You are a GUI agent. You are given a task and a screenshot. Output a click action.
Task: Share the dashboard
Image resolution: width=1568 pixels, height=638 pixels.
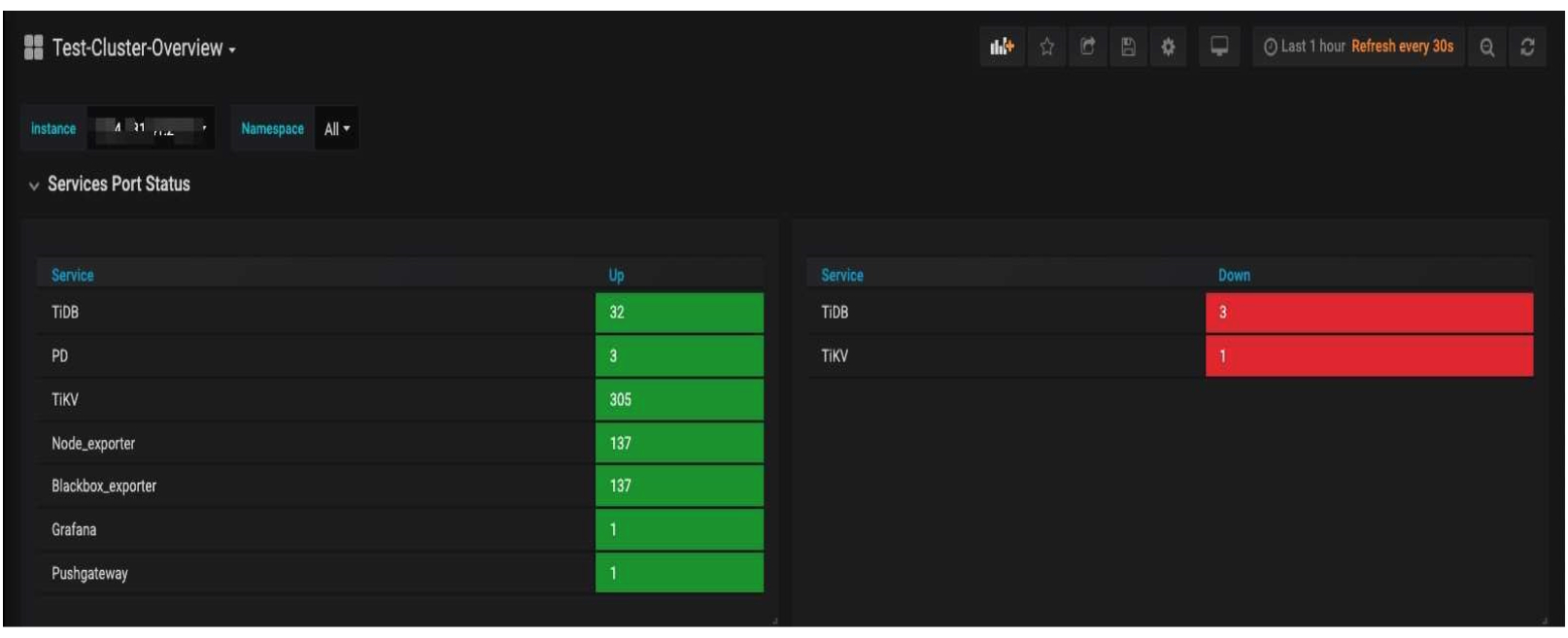click(x=1087, y=47)
